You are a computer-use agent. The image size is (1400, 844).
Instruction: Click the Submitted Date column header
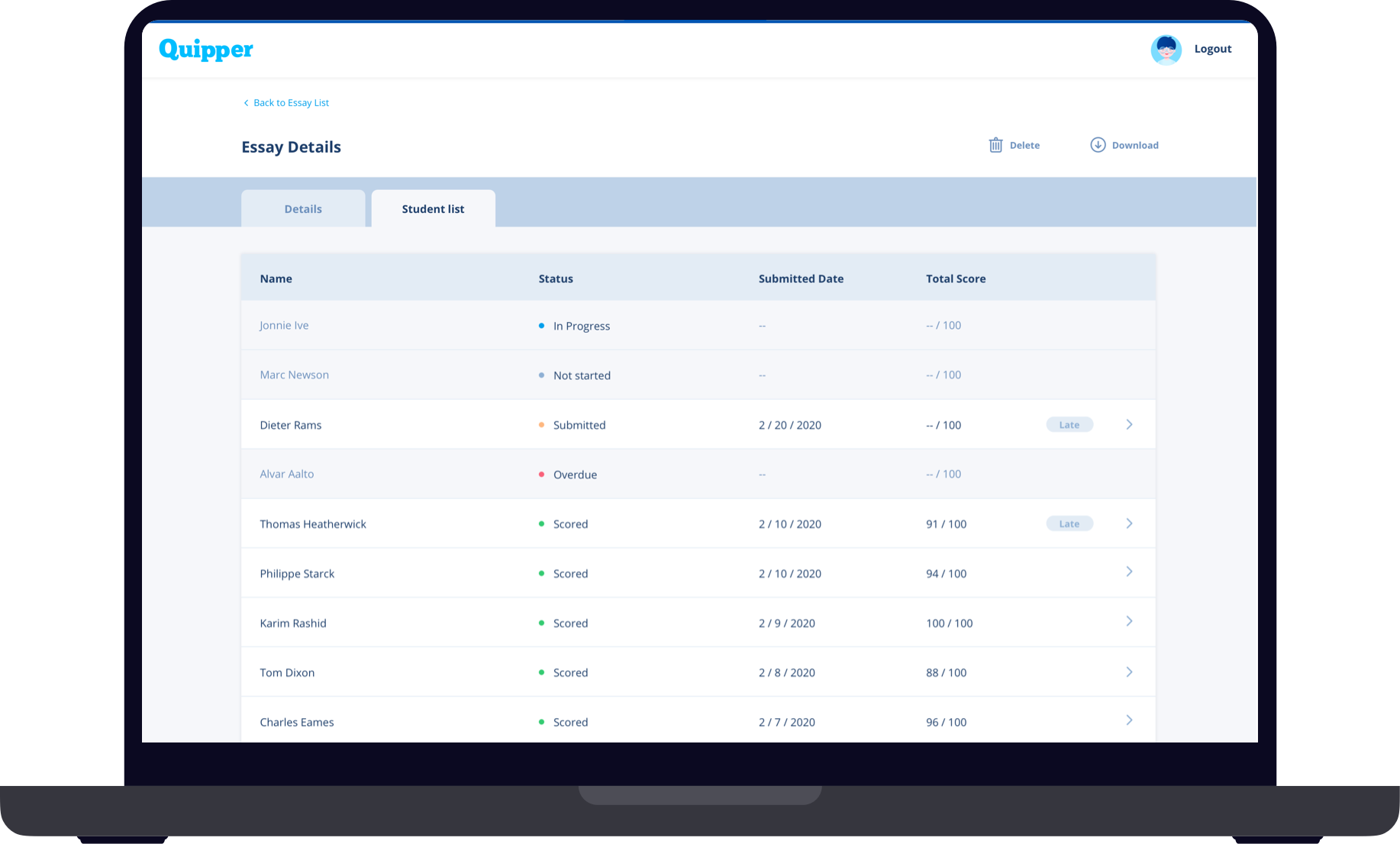(x=801, y=279)
